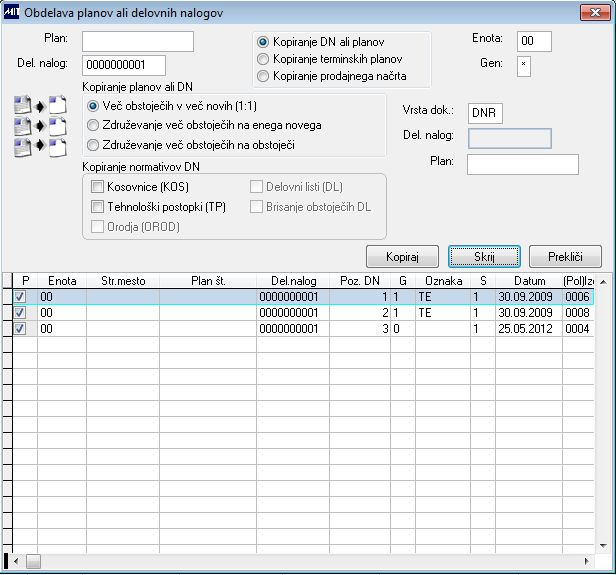The height and width of the screenshot is (575, 616).
Task: Click the horizontal scrollbar right arrow
Action: 587,561
